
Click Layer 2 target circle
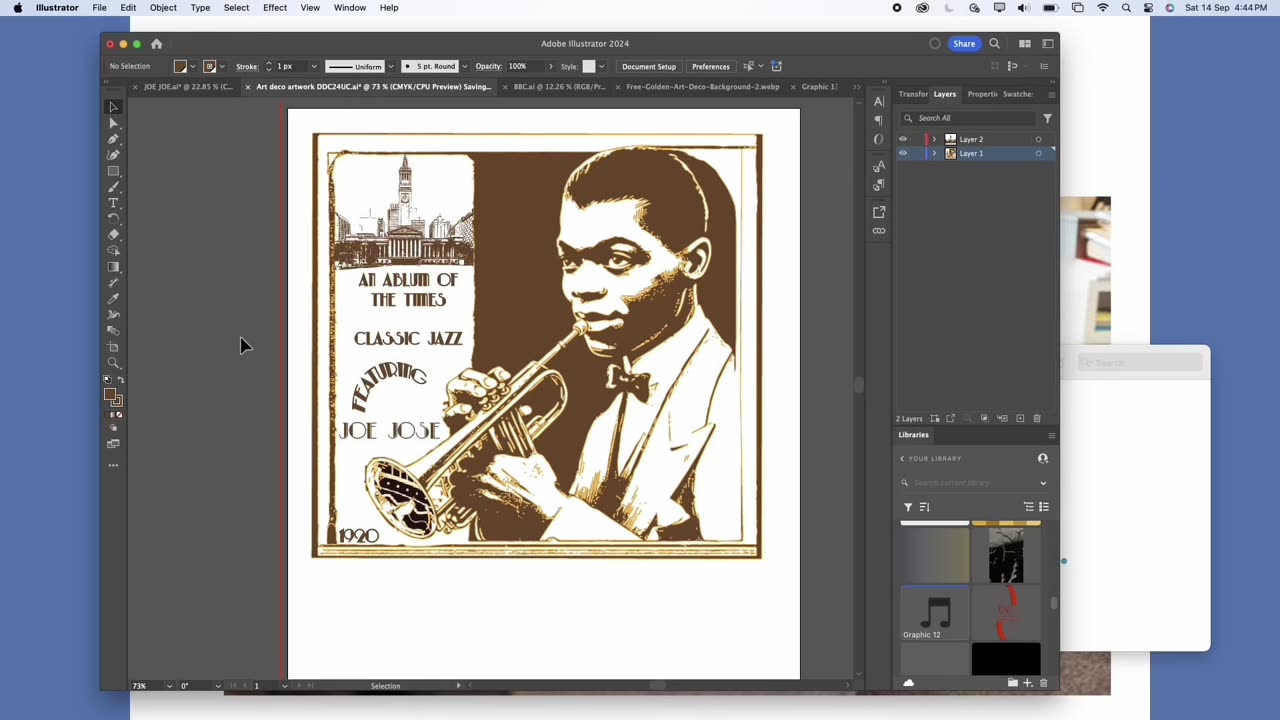pyautogui.click(x=1038, y=139)
